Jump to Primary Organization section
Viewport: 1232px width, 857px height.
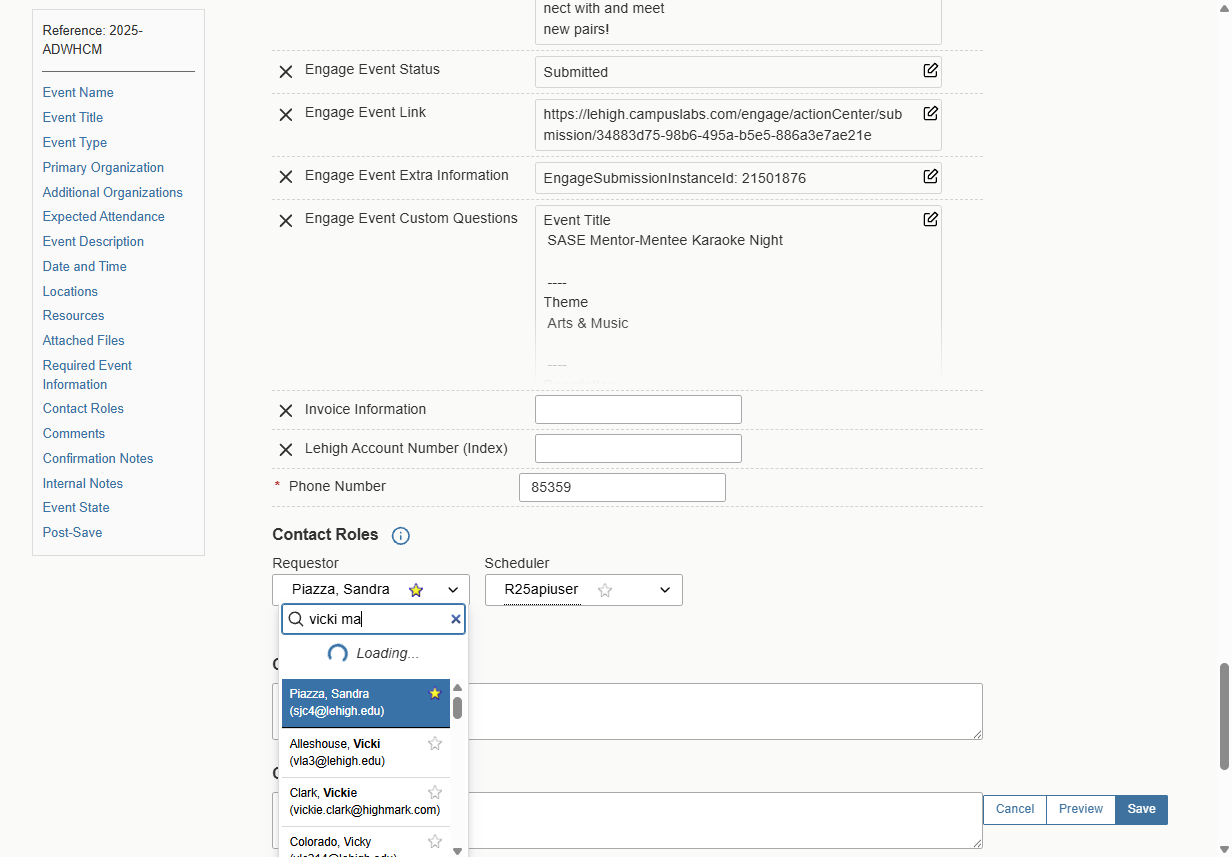coord(103,167)
